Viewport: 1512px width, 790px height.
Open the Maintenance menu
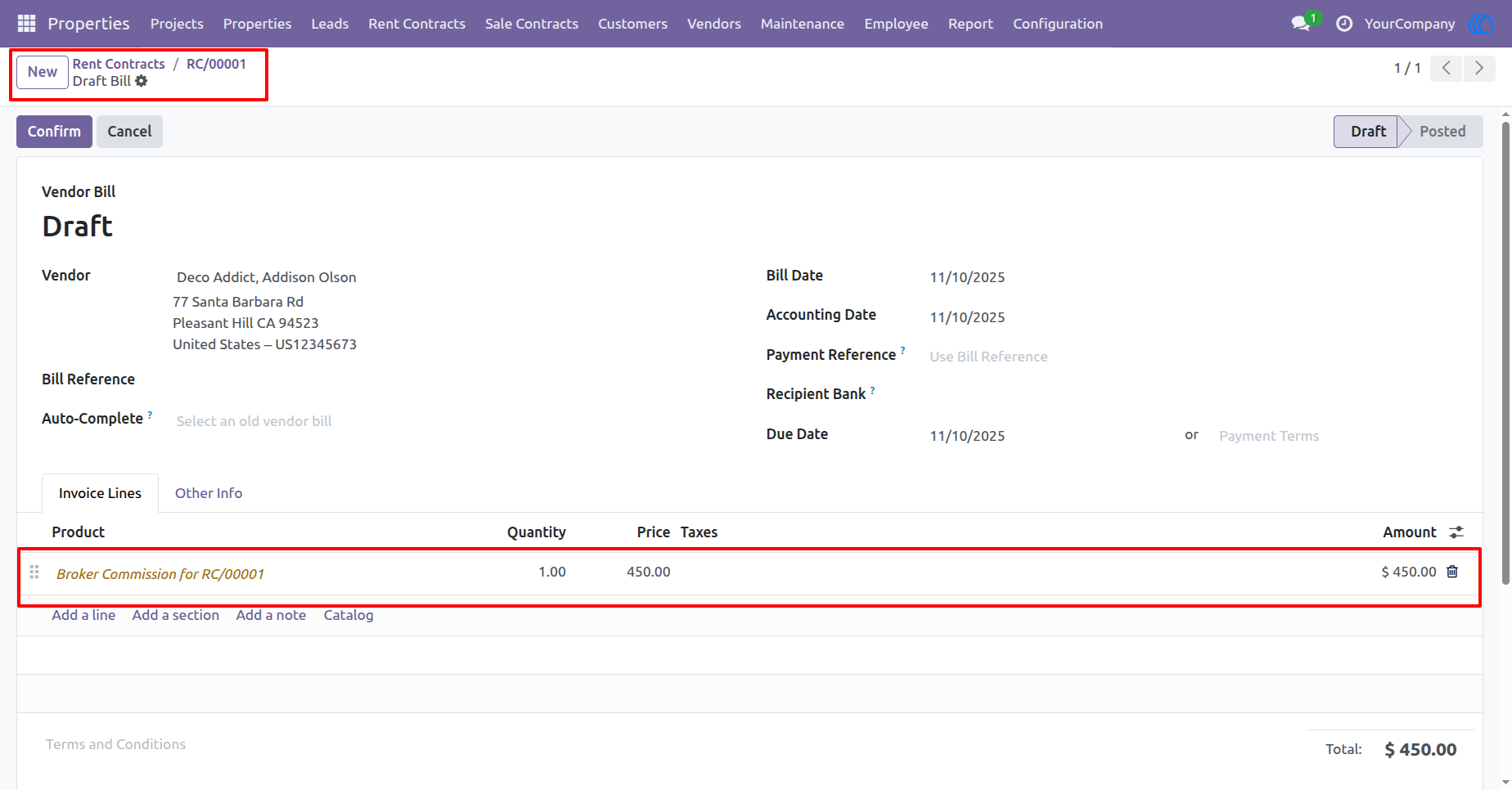[802, 24]
